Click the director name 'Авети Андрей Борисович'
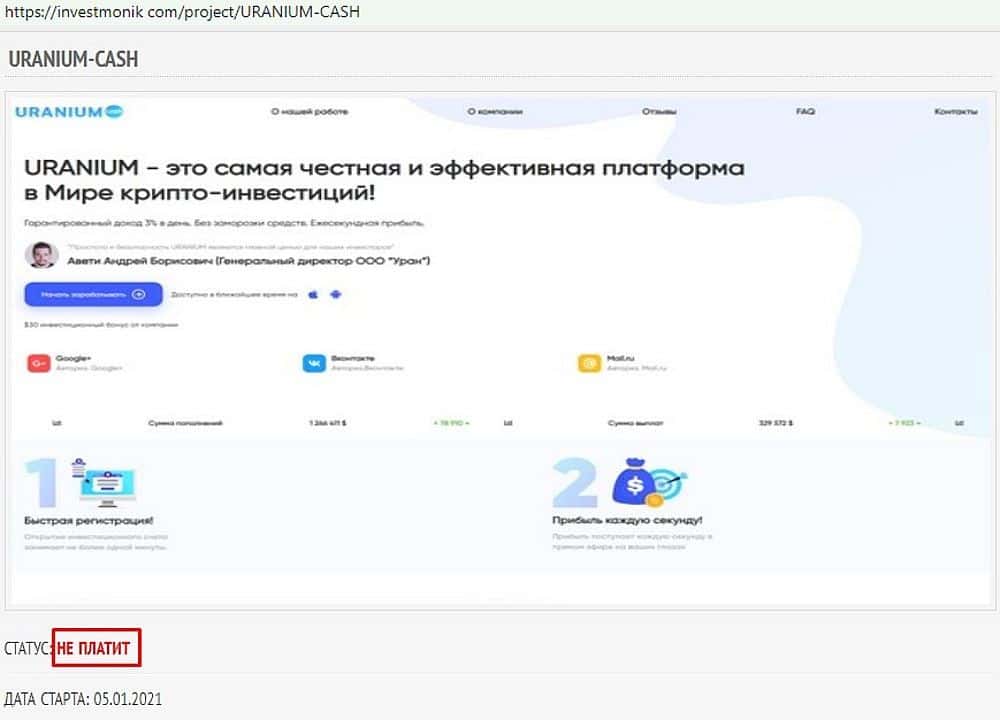The image size is (1000, 720). pos(140,260)
